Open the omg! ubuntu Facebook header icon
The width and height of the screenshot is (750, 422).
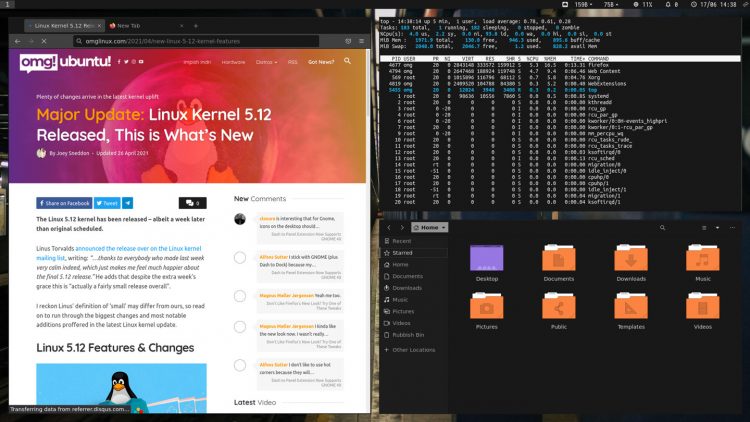pyautogui.click(x=119, y=62)
